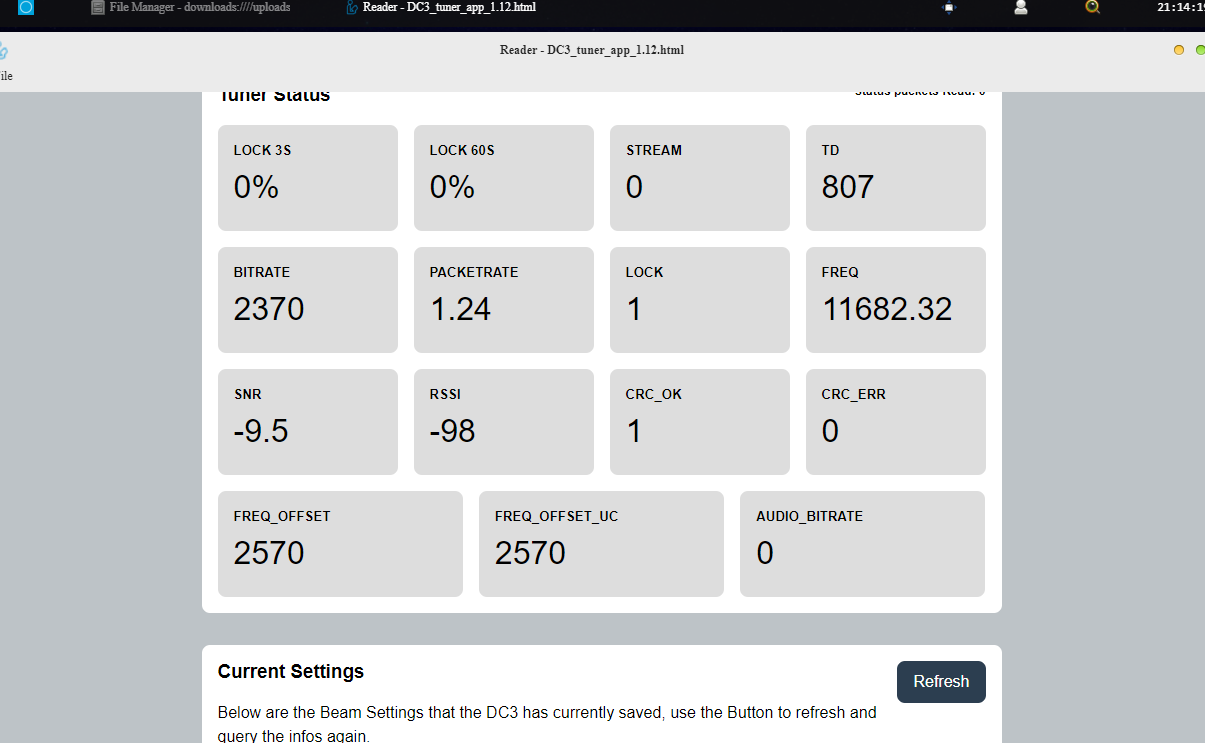Click the Current Settings heading
This screenshot has width=1205, height=743.
[x=291, y=671]
